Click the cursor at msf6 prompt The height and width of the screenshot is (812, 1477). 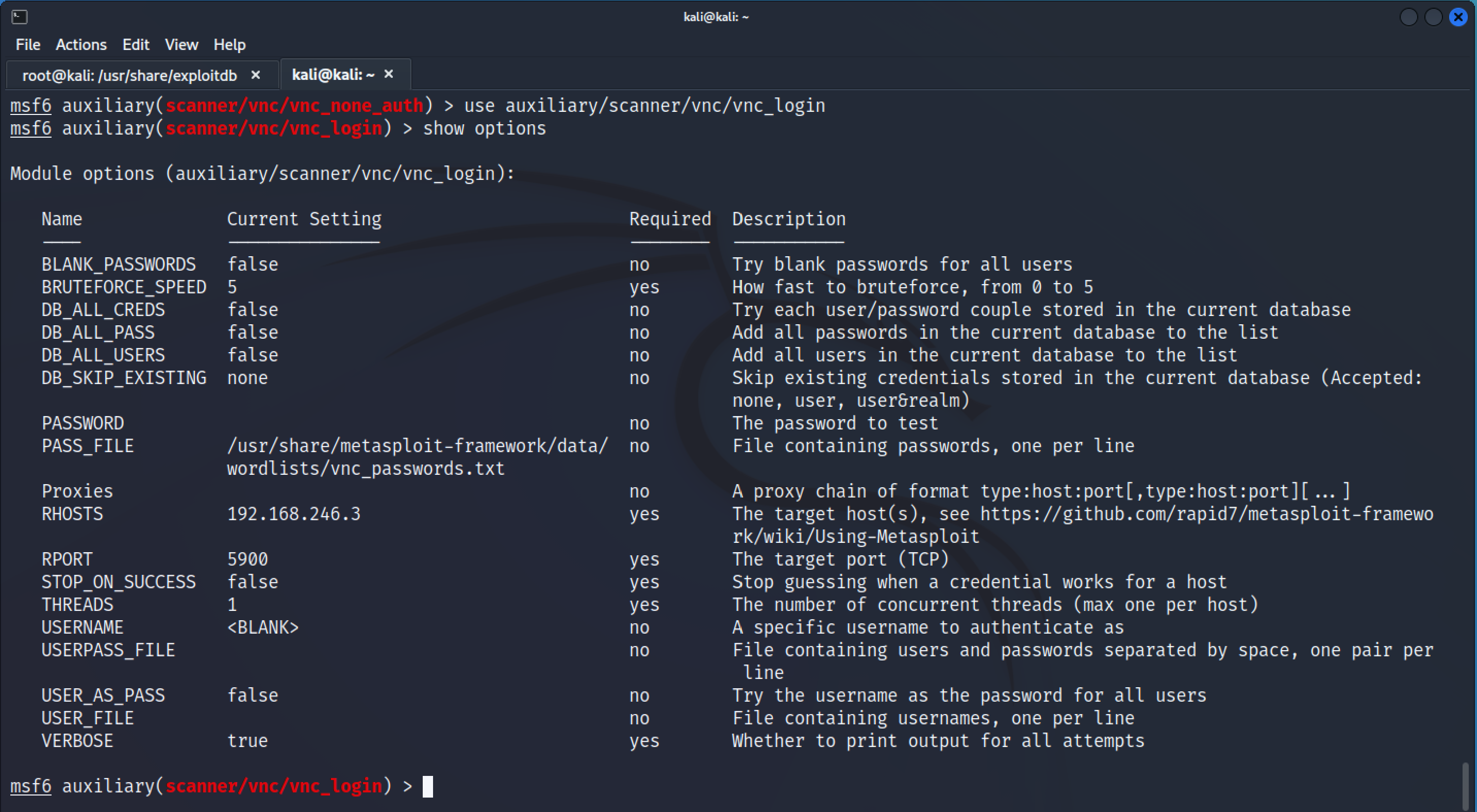(x=428, y=786)
